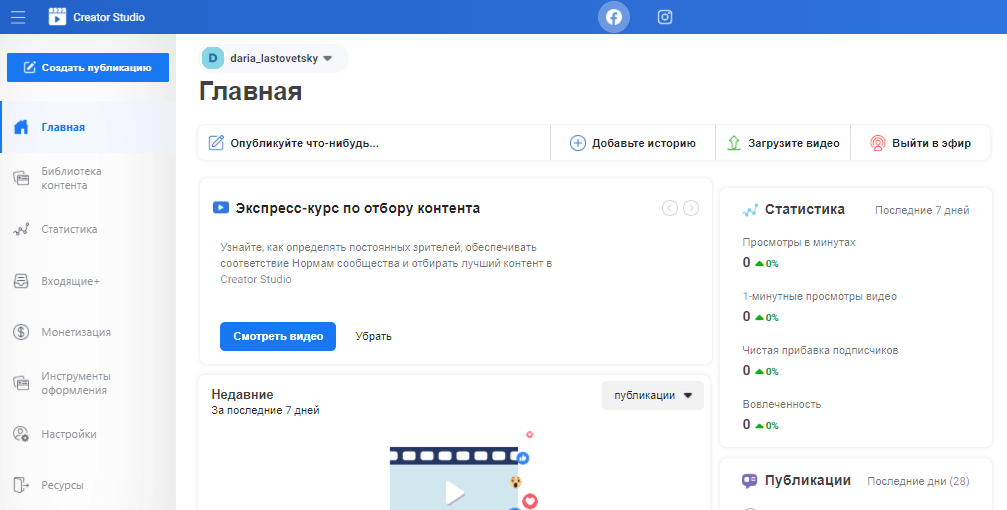Image resolution: width=1007 pixels, height=510 pixels.
Task: Click the Ресурсы exit-door icon
Action: (21, 485)
